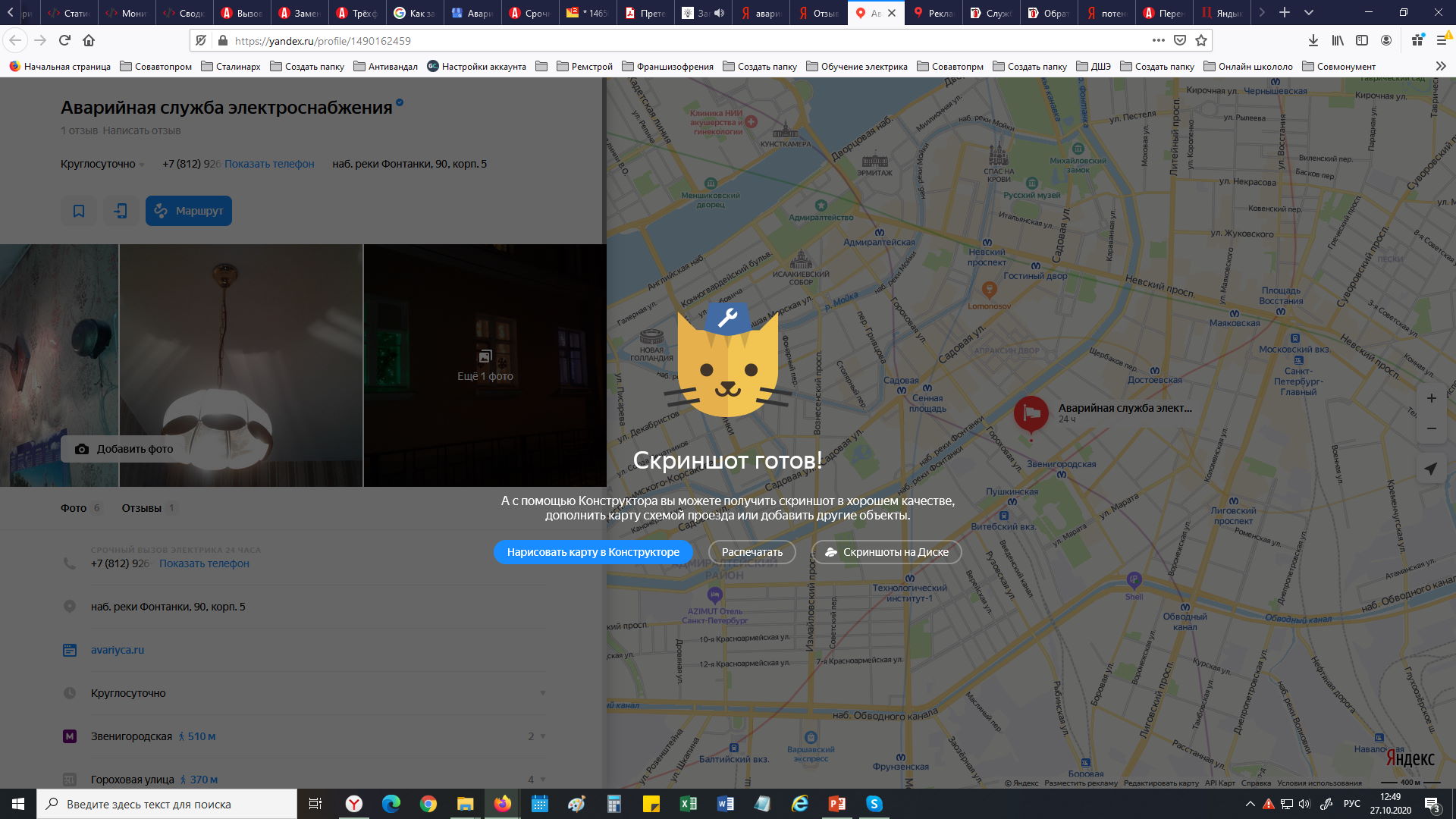Switch to the Отзывы tab
The width and height of the screenshot is (1456, 819).
pyautogui.click(x=142, y=508)
